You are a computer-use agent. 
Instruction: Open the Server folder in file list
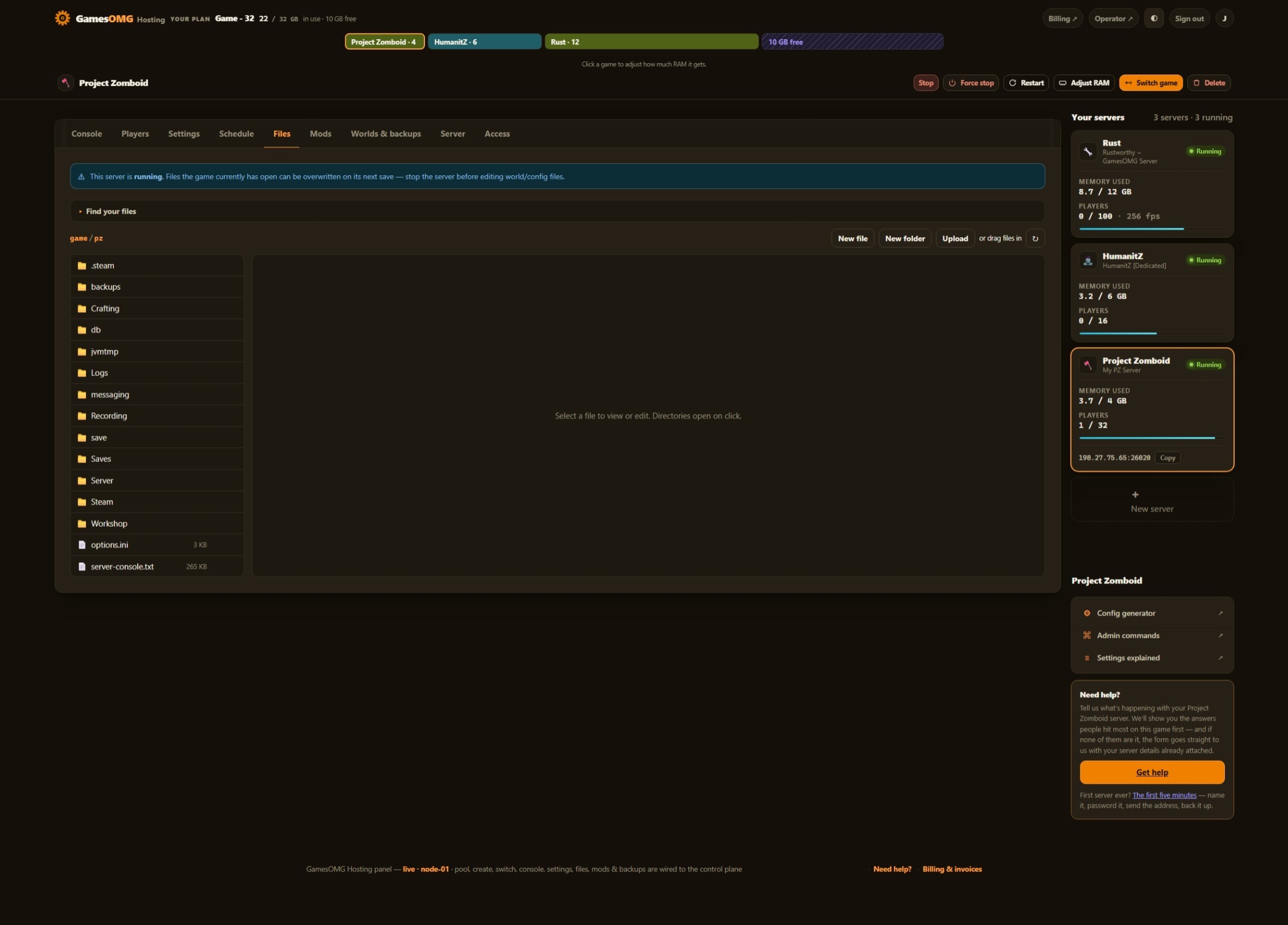[157, 480]
